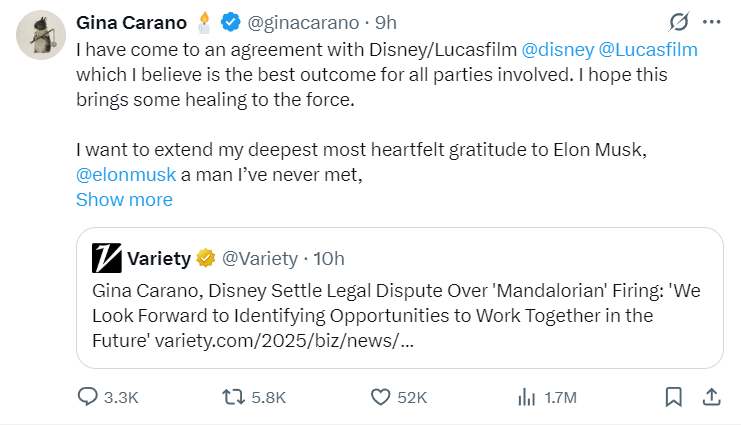Open the 9h tweet timestamp

386,21
